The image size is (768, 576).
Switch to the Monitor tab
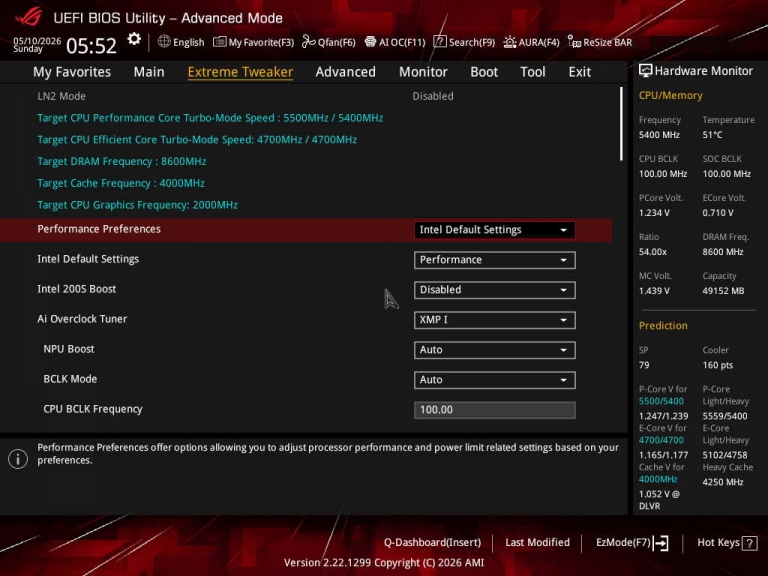(x=423, y=72)
